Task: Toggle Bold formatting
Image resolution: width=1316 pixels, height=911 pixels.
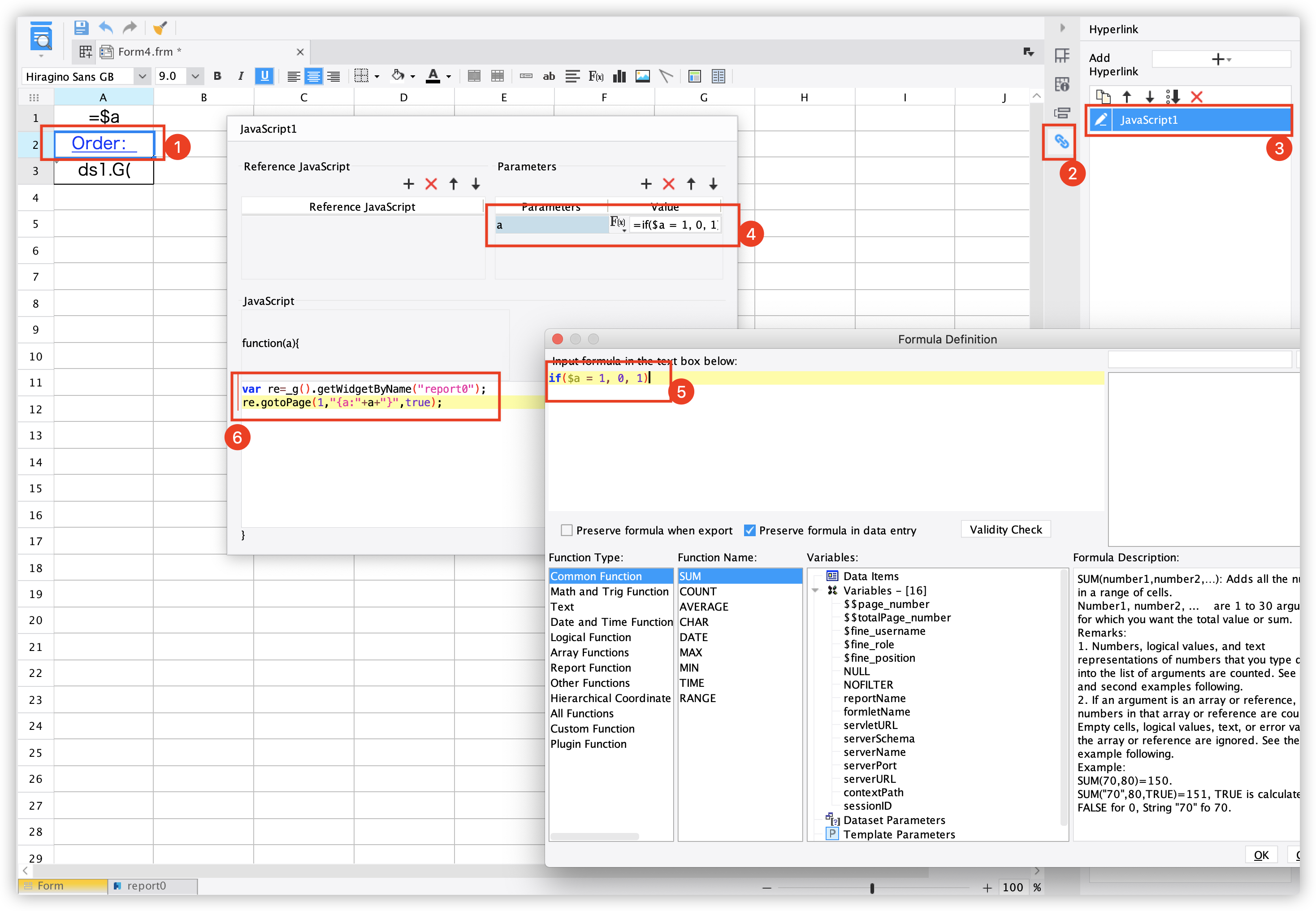Action: (x=217, y=76)
